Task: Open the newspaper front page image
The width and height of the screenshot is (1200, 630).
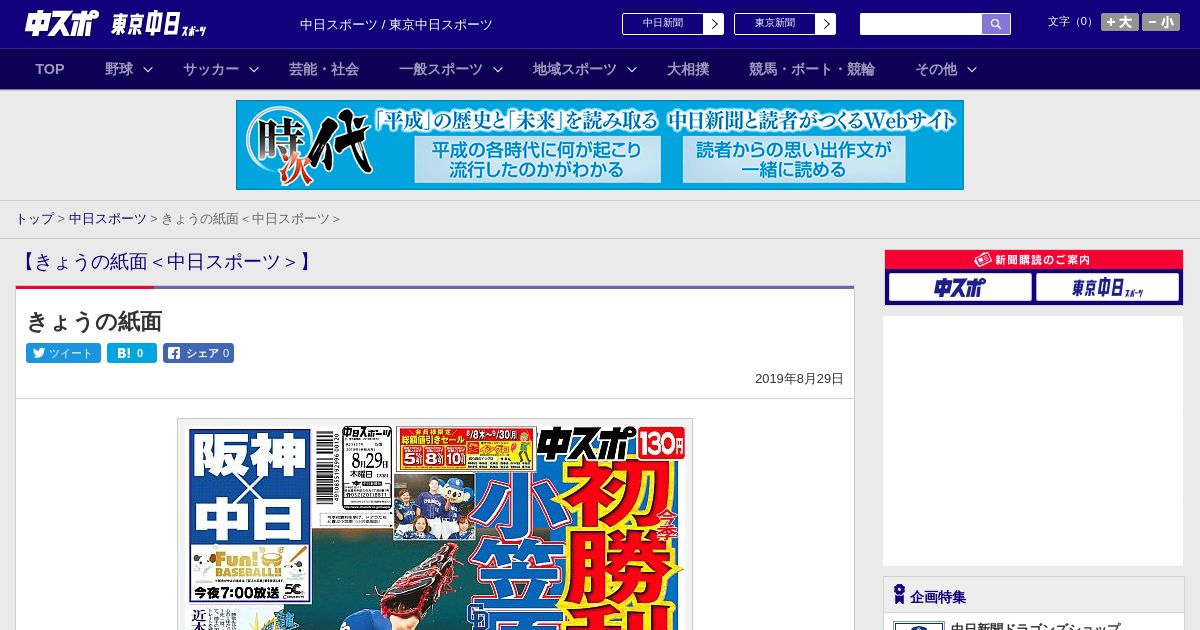Action: point(435,525)
